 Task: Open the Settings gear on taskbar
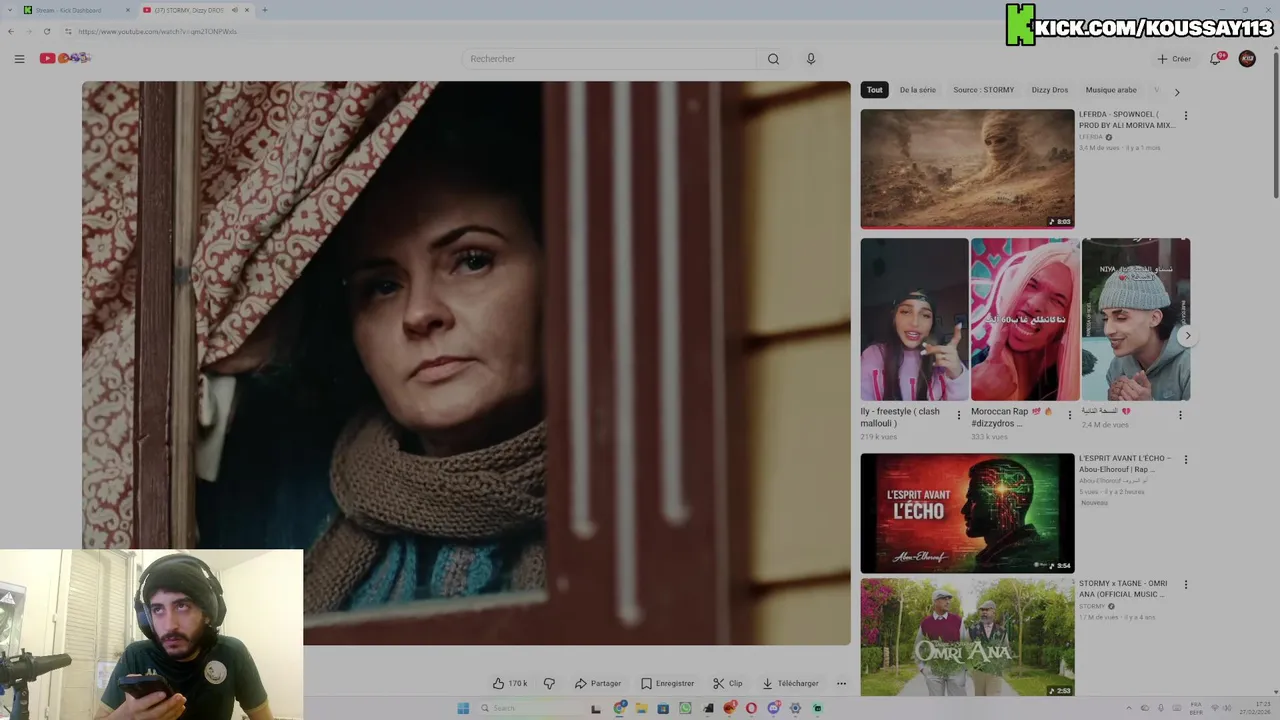(795, 708)
